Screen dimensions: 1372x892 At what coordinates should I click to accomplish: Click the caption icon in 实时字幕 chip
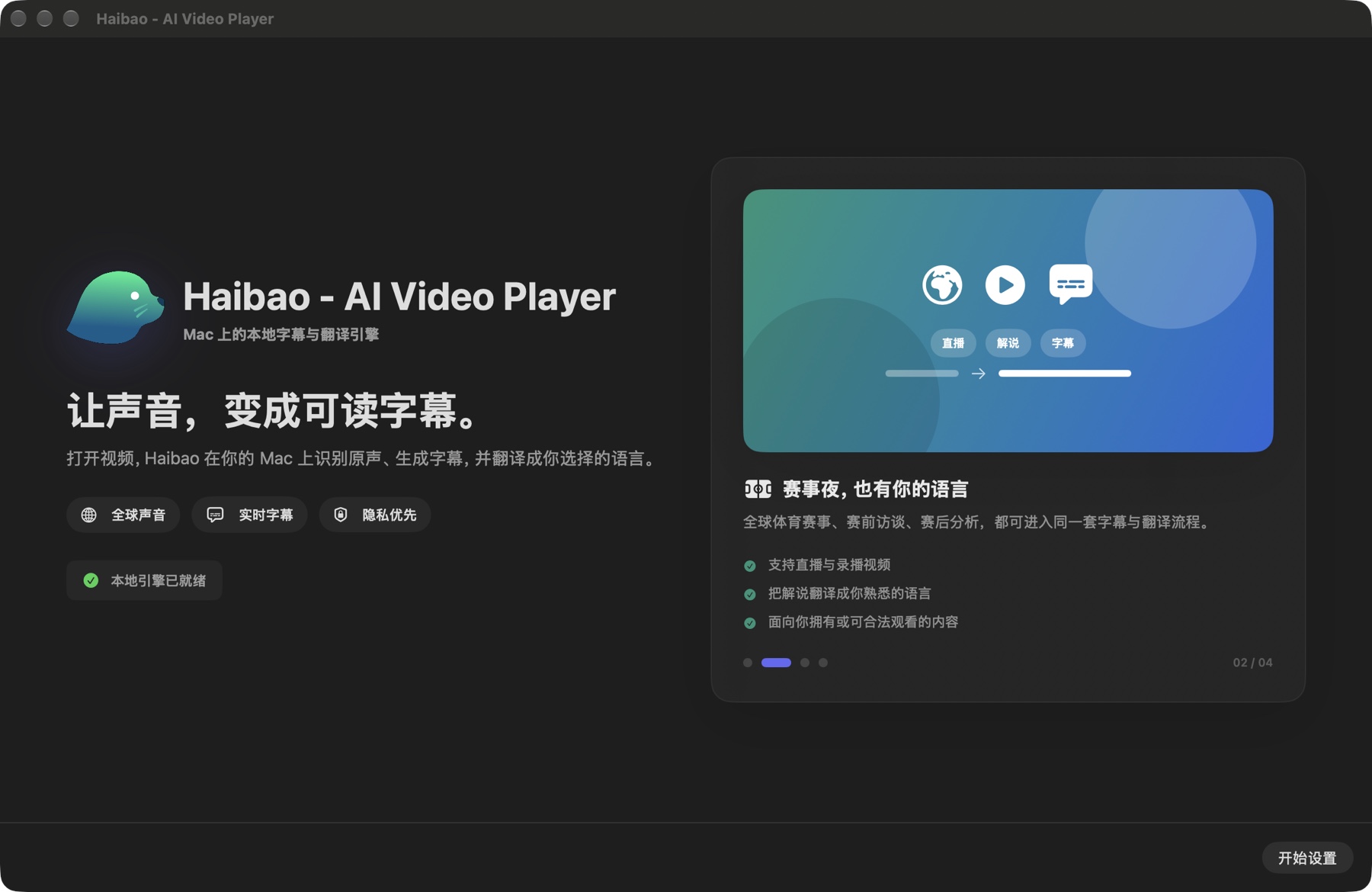215,515
